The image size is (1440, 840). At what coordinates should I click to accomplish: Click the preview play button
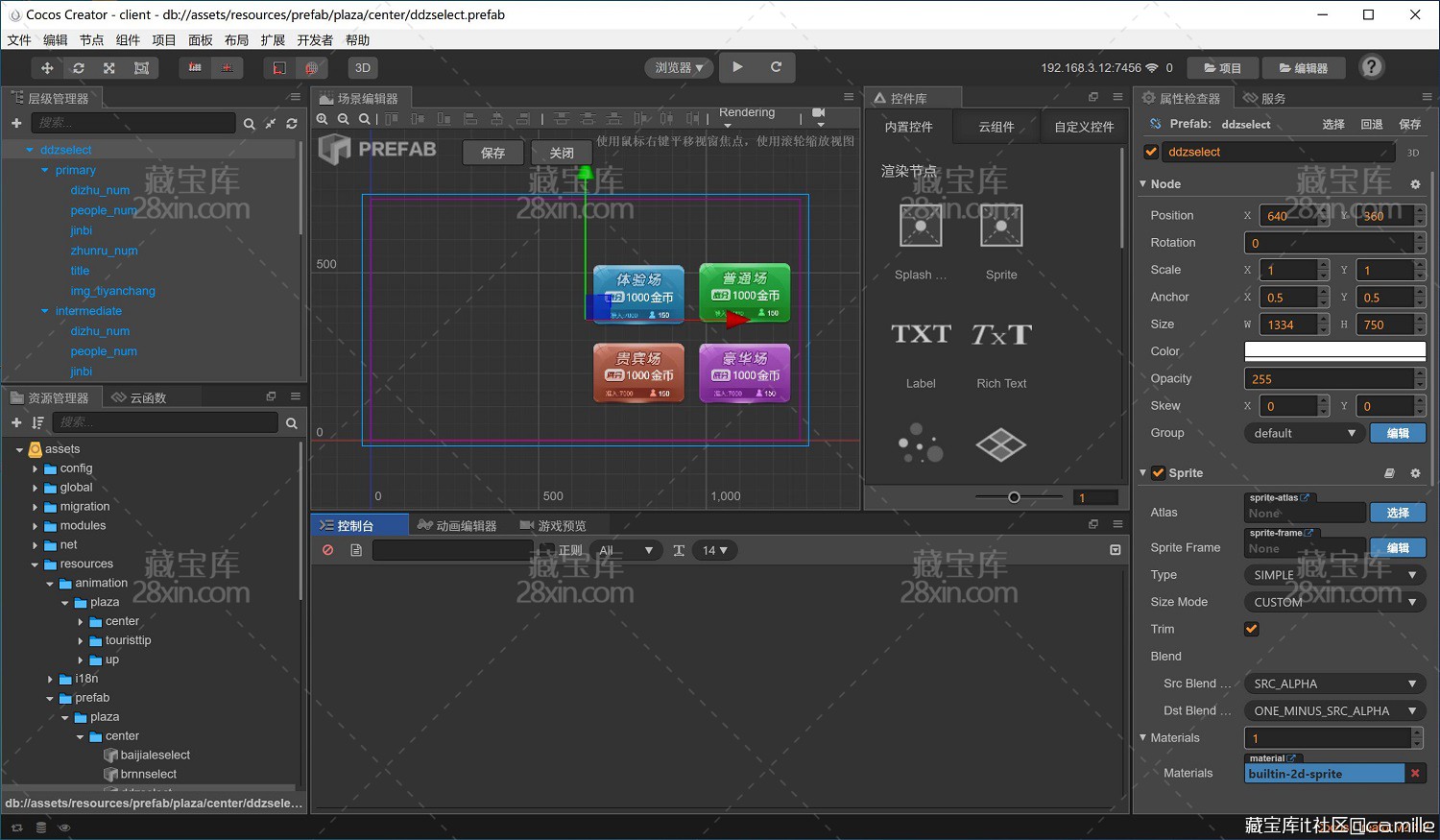click(737, 67)
